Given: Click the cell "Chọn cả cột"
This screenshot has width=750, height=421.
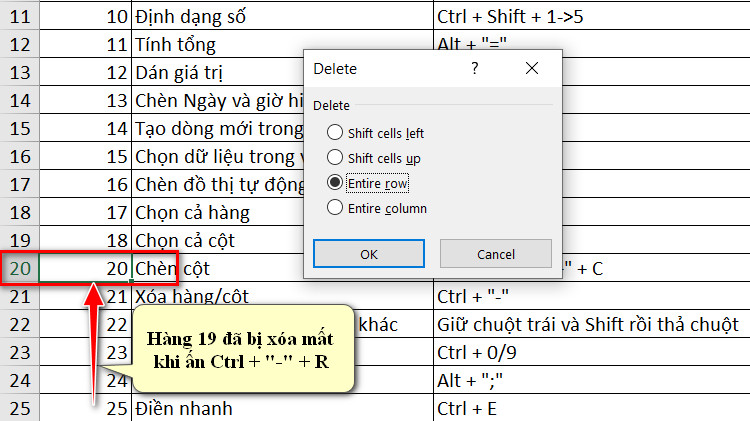Looking at the screenshot, I should [x=218, y=240].
